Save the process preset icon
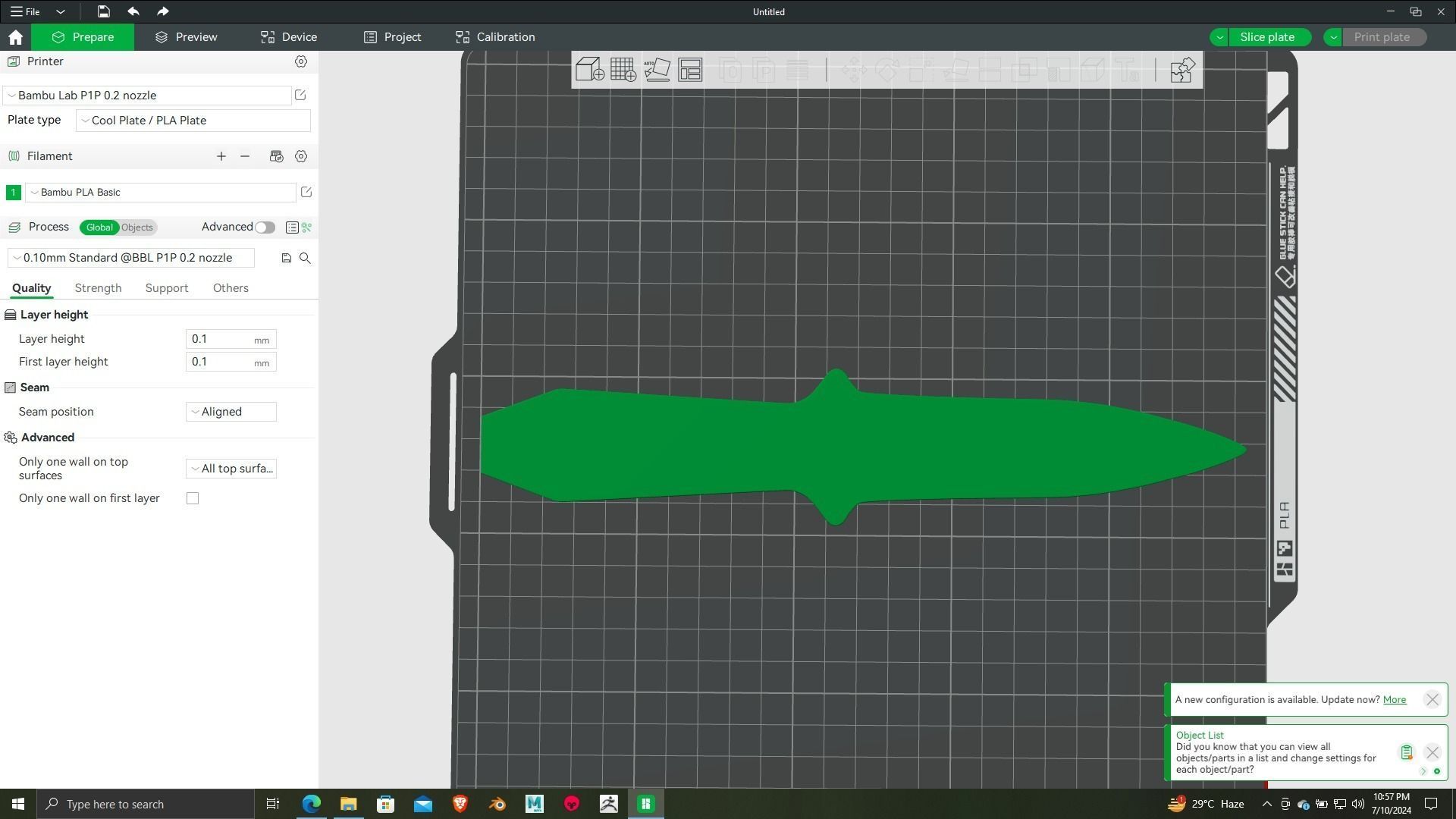 tap(286, 259)
